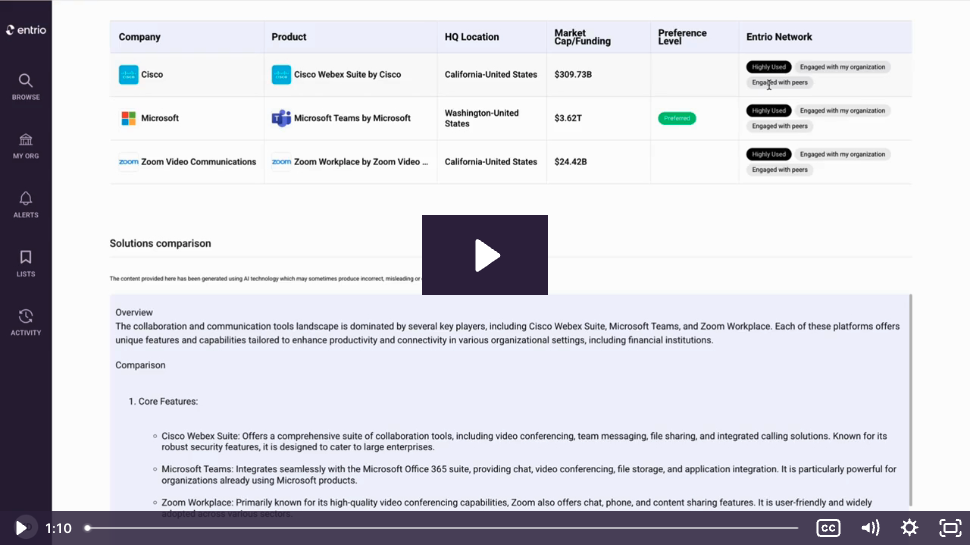971x545 pixels.
Task: Click the 1. Core Features list item
Action: (x=163, y=401)
